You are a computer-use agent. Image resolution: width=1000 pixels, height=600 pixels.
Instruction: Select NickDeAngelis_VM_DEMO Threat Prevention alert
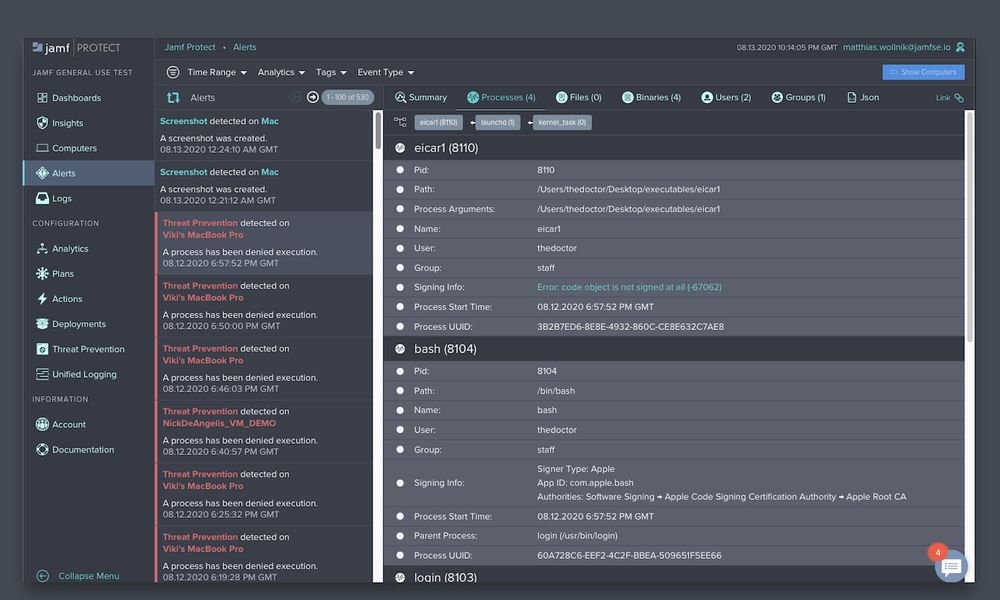pos(263,432)
